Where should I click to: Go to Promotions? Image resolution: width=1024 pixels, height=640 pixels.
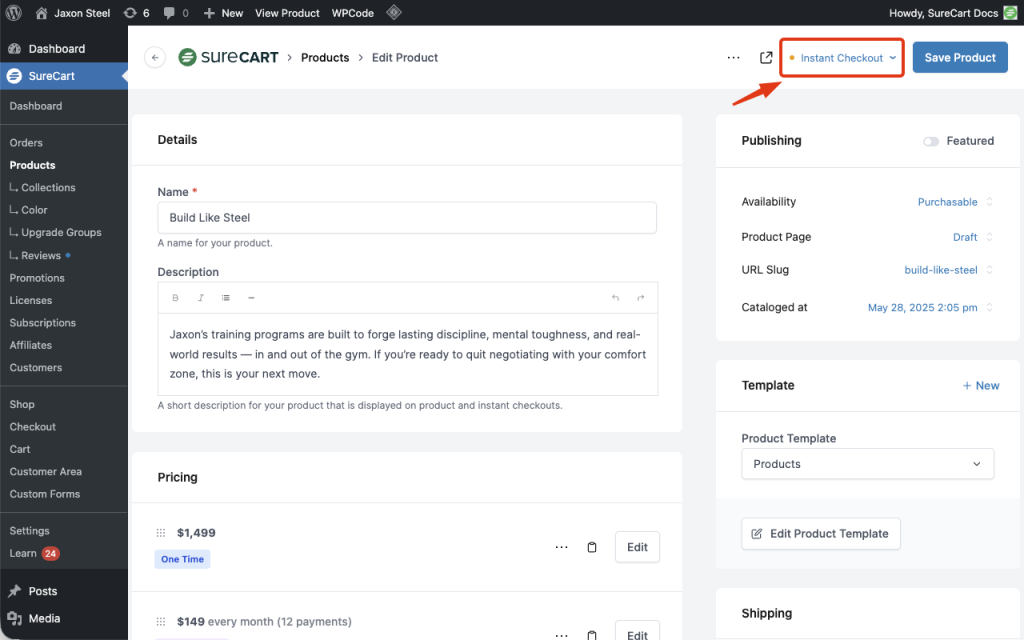[37, 278]
